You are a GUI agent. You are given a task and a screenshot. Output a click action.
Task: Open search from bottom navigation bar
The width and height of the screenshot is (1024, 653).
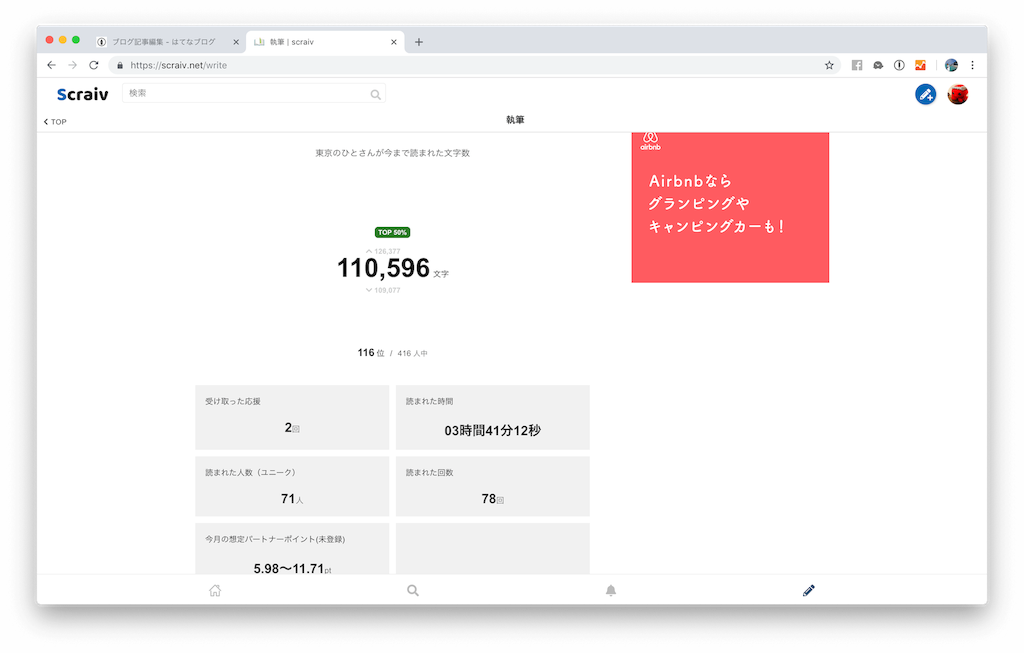pos(413,590)
